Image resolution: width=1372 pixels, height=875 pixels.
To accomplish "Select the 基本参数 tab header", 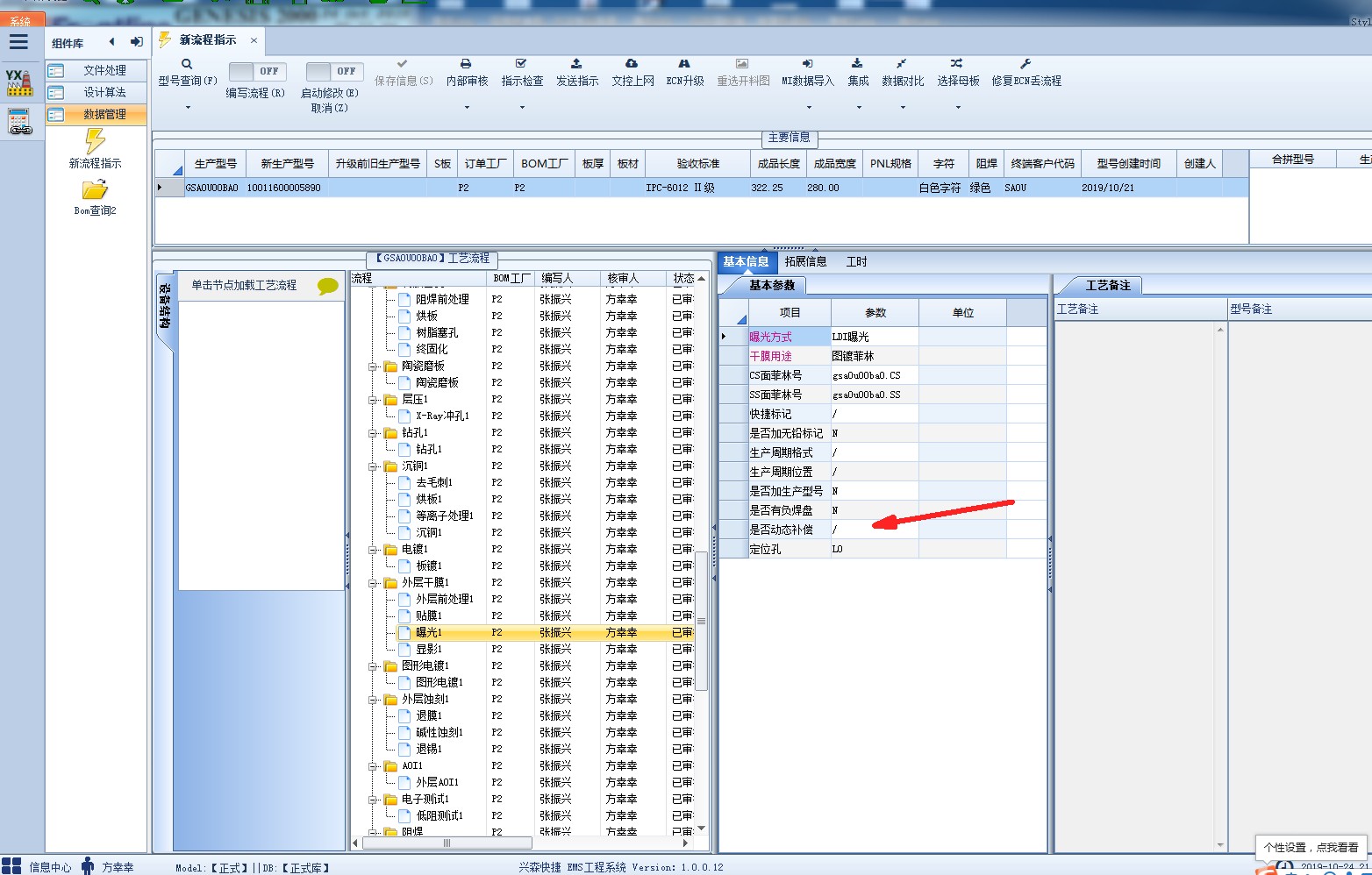I will [771, 286].
